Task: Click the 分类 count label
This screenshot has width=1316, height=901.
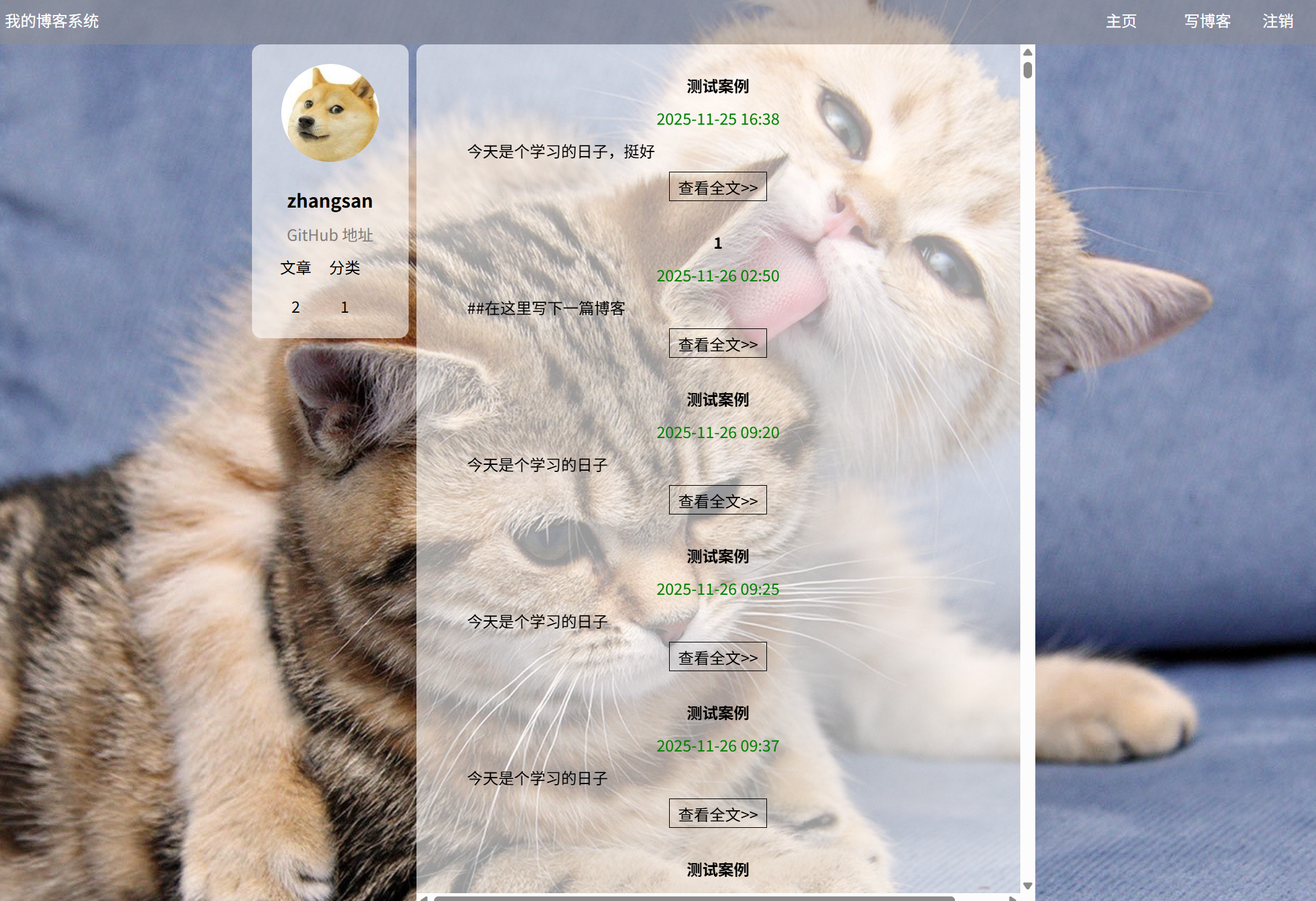Action: click(x=345, y=268)
